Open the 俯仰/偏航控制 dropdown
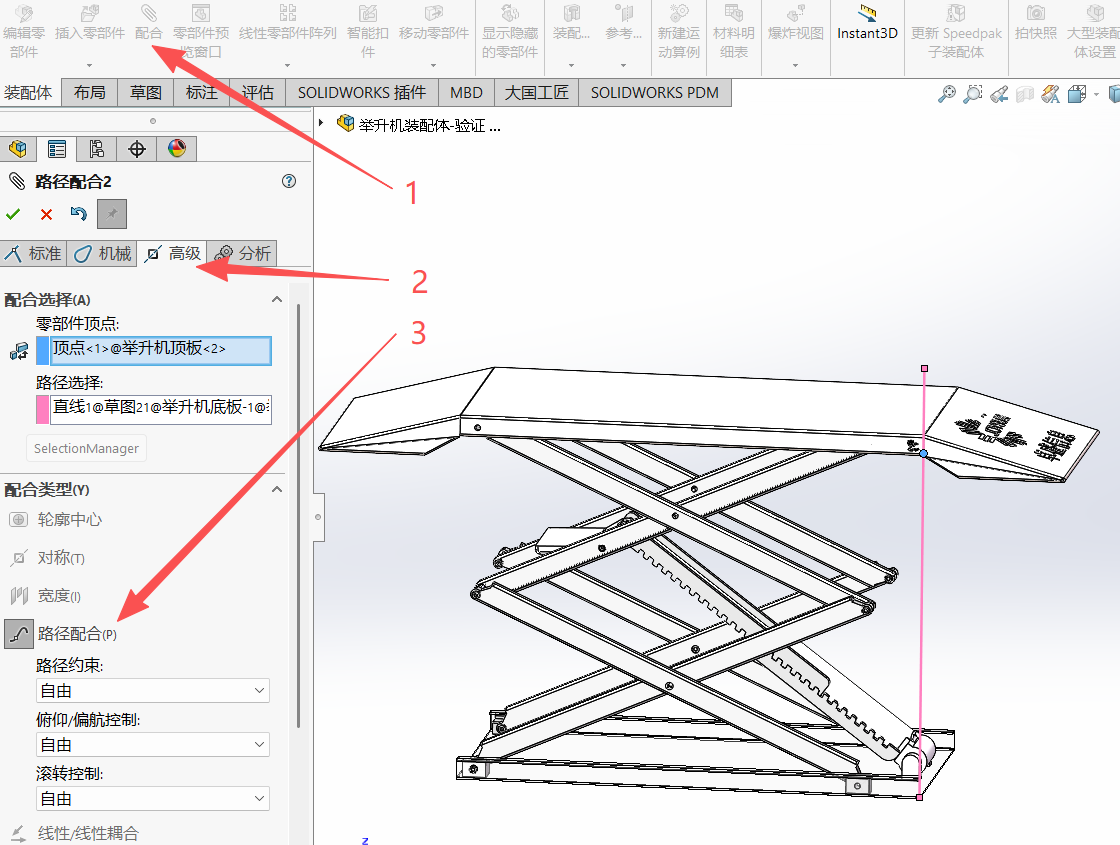Screen dimensions: 1120x845 152,745
